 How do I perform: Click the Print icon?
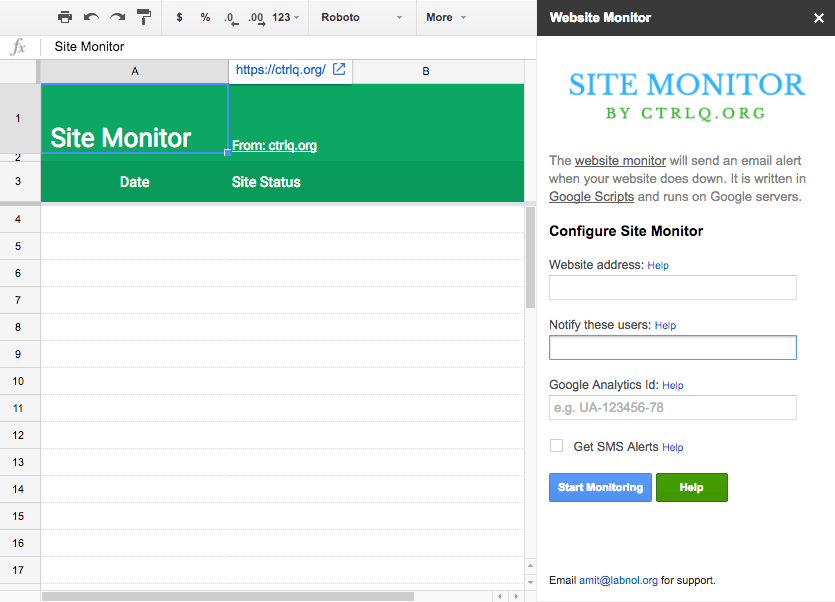point(65,17)
